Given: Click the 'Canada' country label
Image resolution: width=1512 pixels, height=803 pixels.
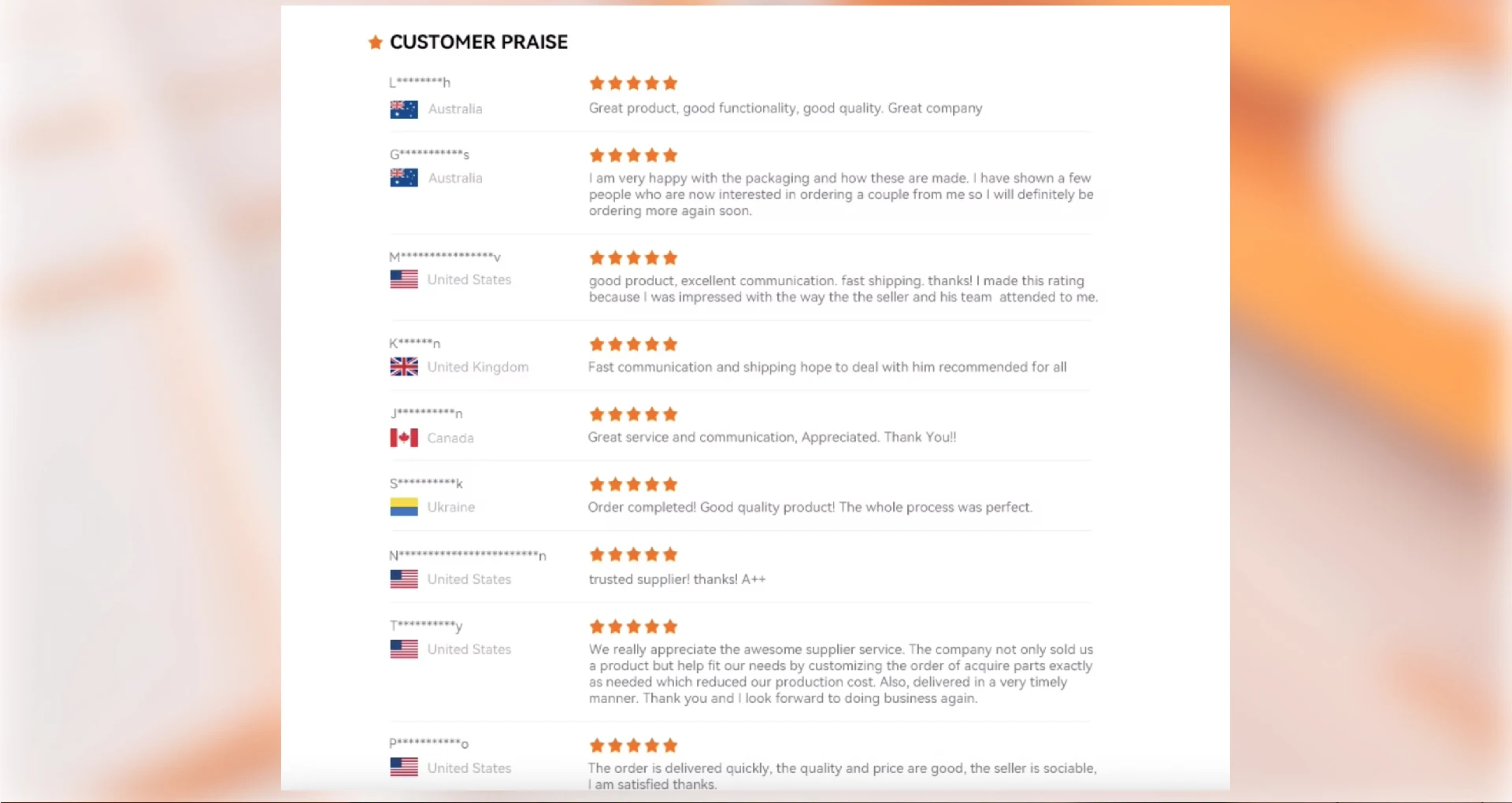Looking at the screenshot, I should coord(450,438).
